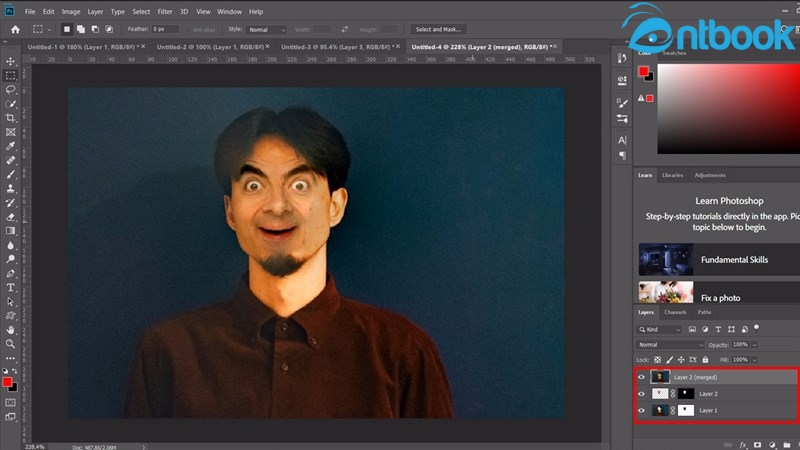Switch to the Channels tab
Image resolution: width=800 pixels, height=450 pixels.
tap(675, 312)
